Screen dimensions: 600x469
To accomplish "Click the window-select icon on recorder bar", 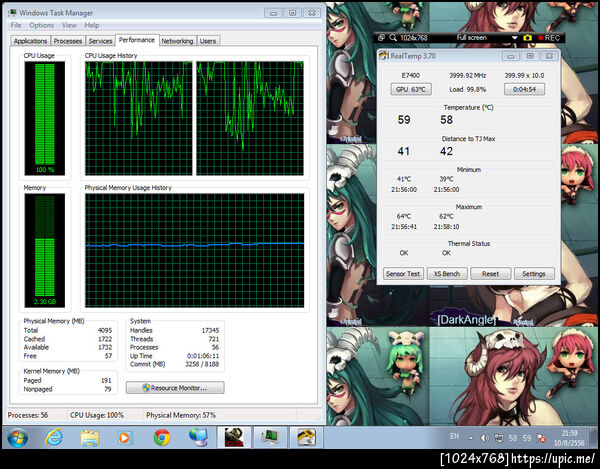I will (381, 37).
